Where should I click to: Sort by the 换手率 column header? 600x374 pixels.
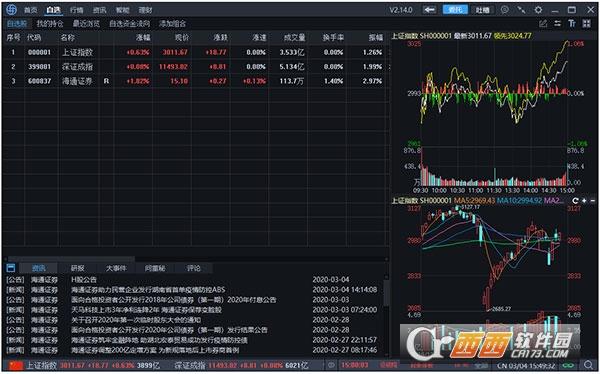coord(333,38)
